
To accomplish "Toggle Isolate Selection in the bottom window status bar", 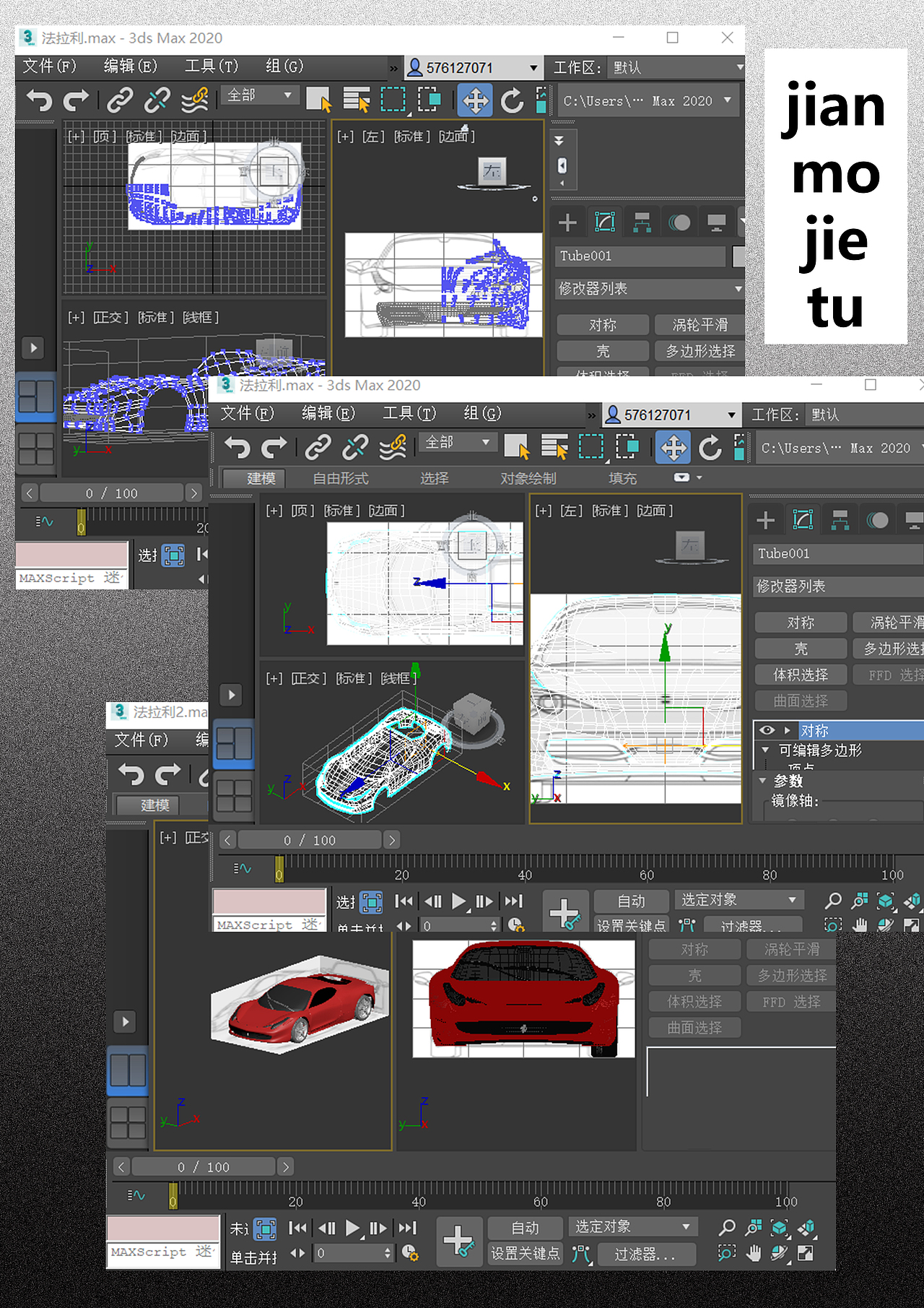I will (x=265, y=1229).
